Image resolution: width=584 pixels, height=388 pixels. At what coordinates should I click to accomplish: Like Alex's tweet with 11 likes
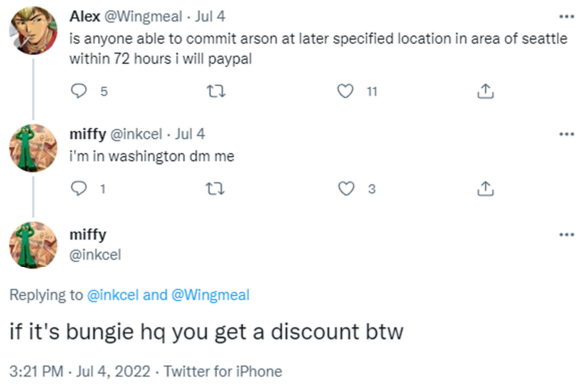pyautogui.click(x=345, y=91)
